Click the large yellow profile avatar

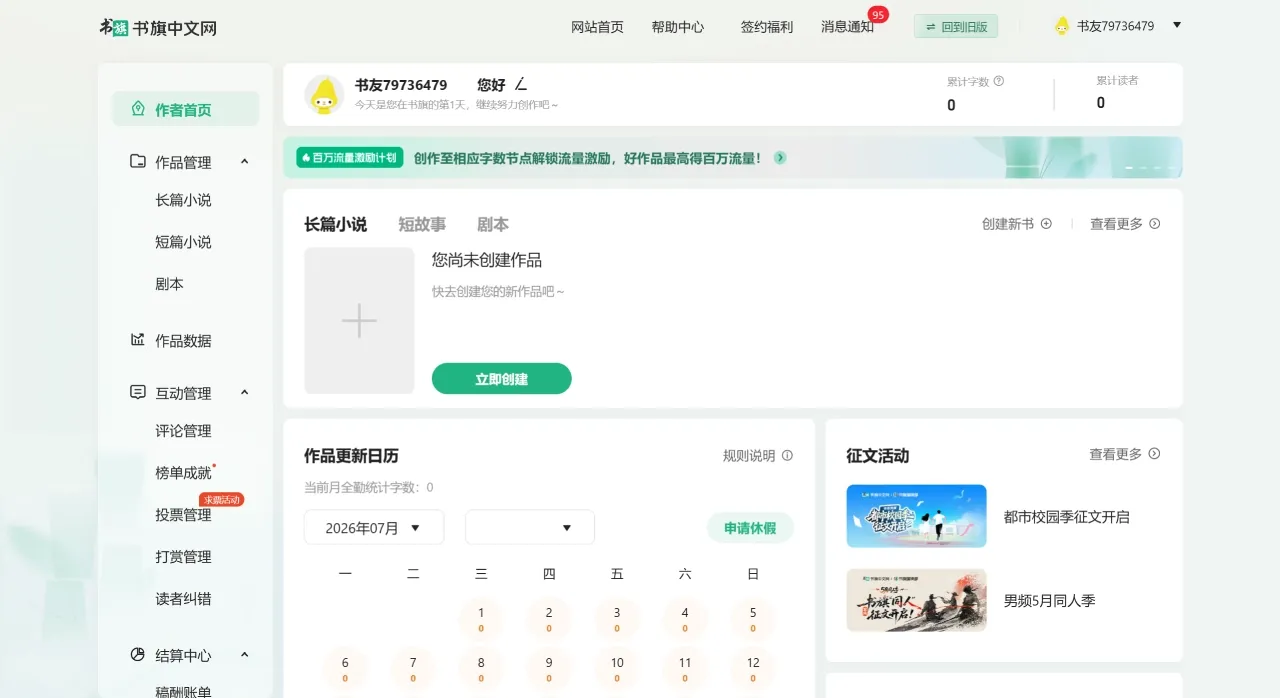pyautogui.click(x=324, y=94)
